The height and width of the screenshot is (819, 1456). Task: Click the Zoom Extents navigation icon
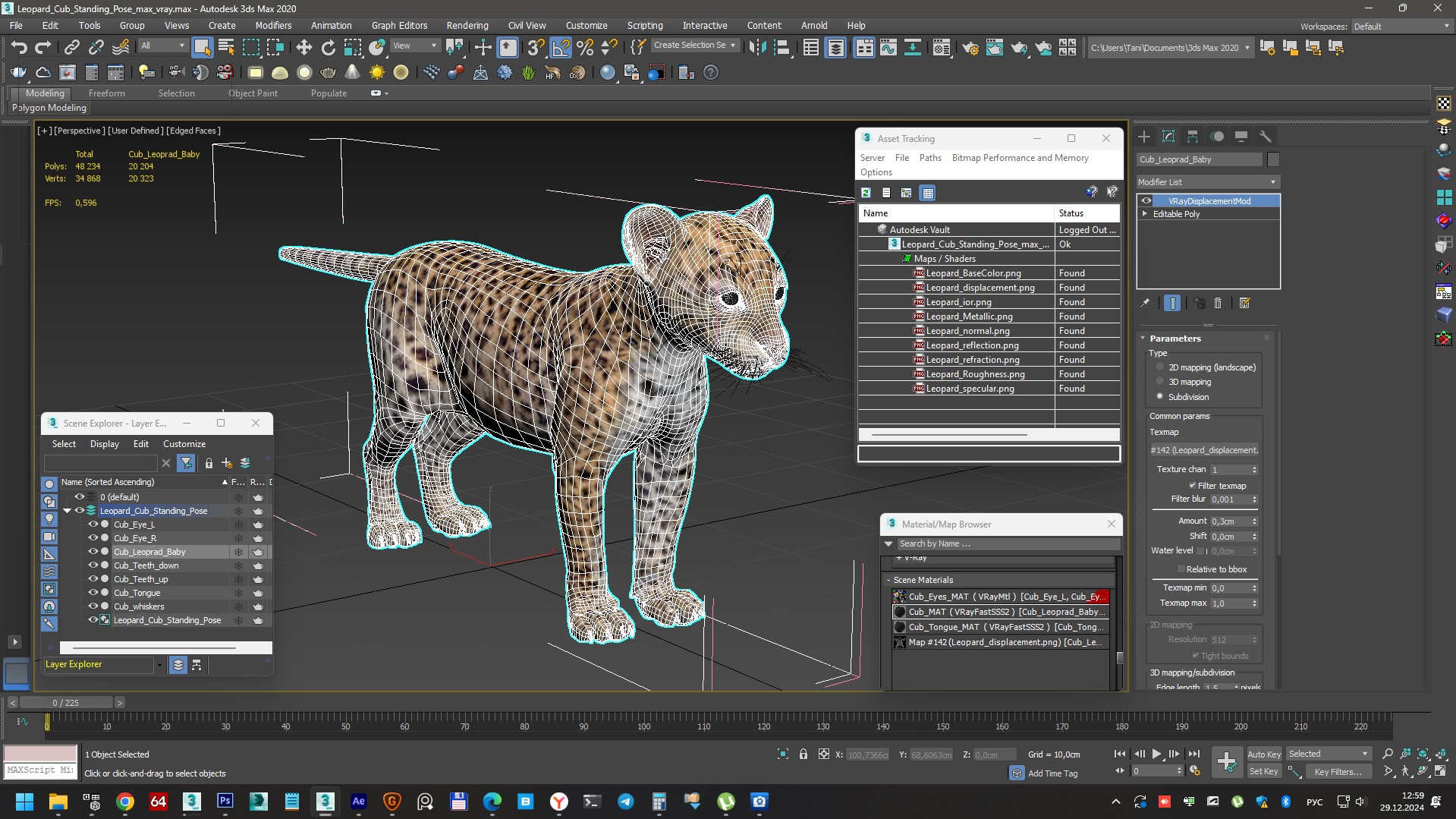point(1423,754)
